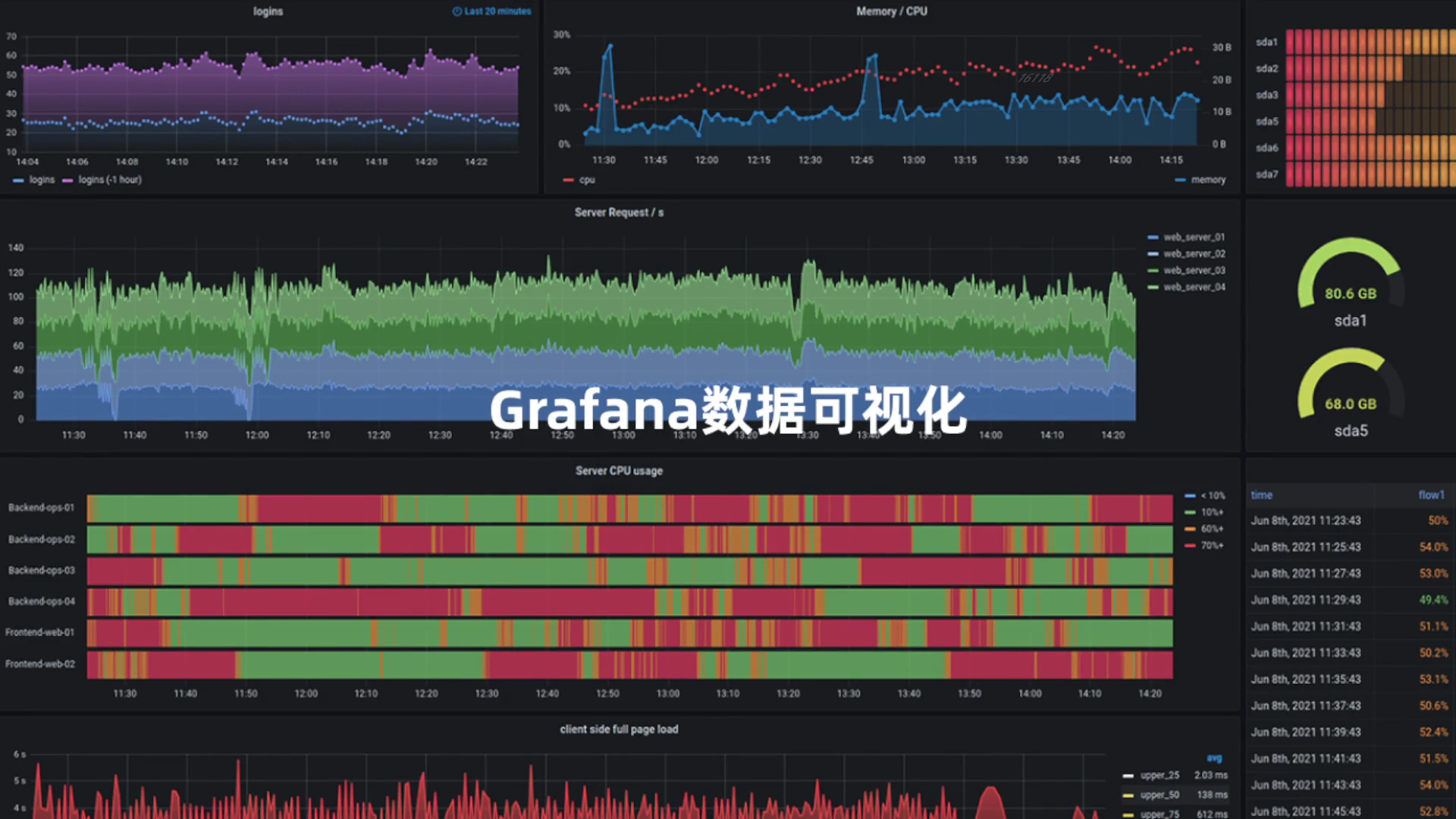Click the 53.1% flow1 value

[1434, 679]
